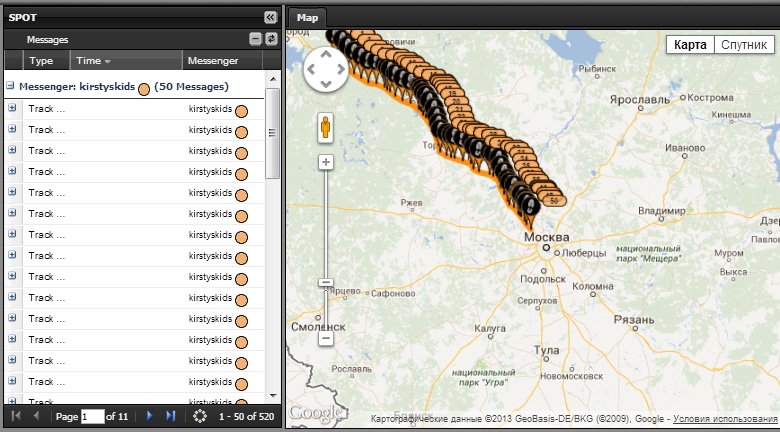Viewport: 780px width, 432px height.
Task: Collapse the SPOT side panel
Action: [269, 17]
